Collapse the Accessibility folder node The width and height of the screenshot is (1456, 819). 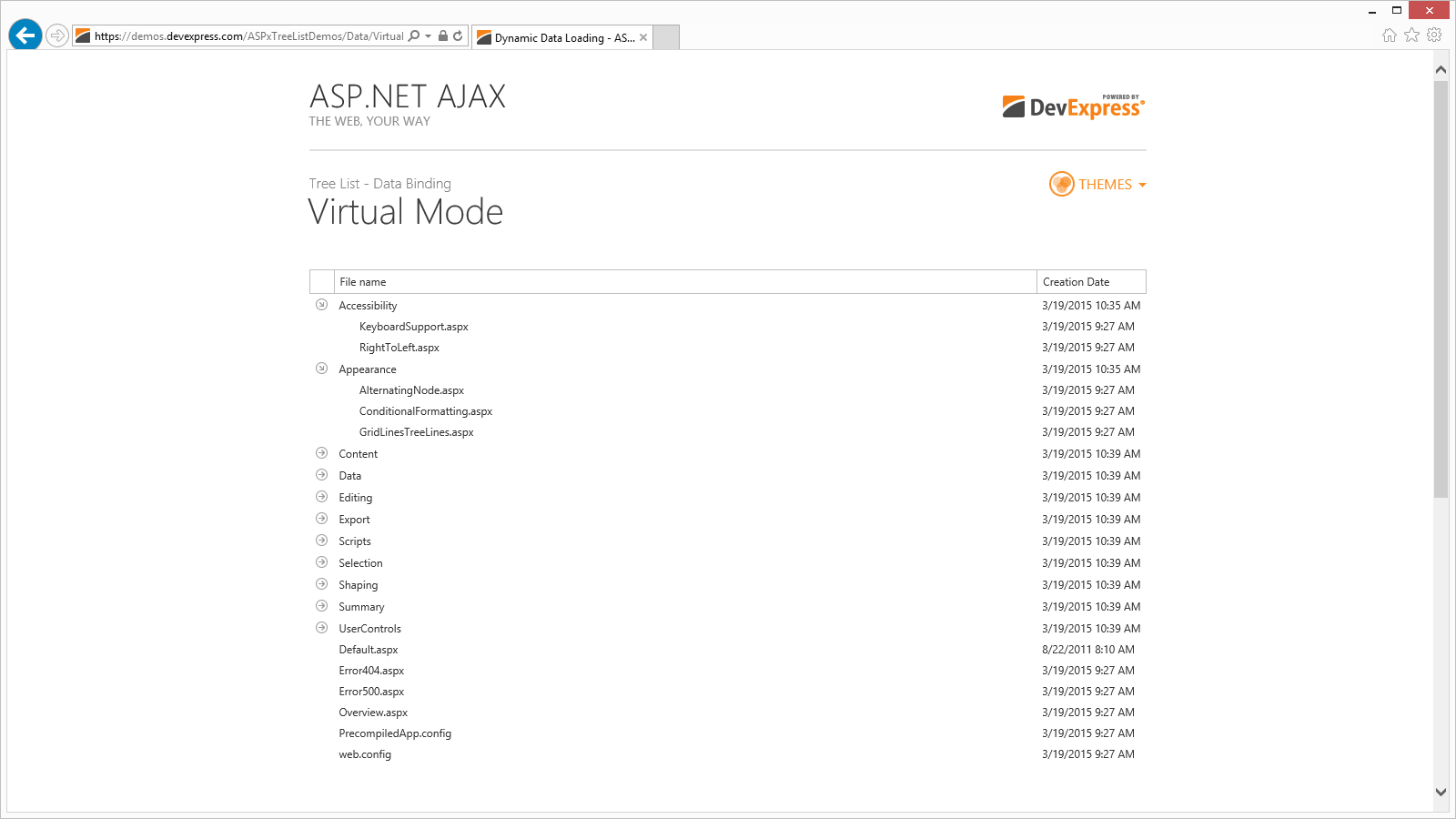(x=321, y=305)
